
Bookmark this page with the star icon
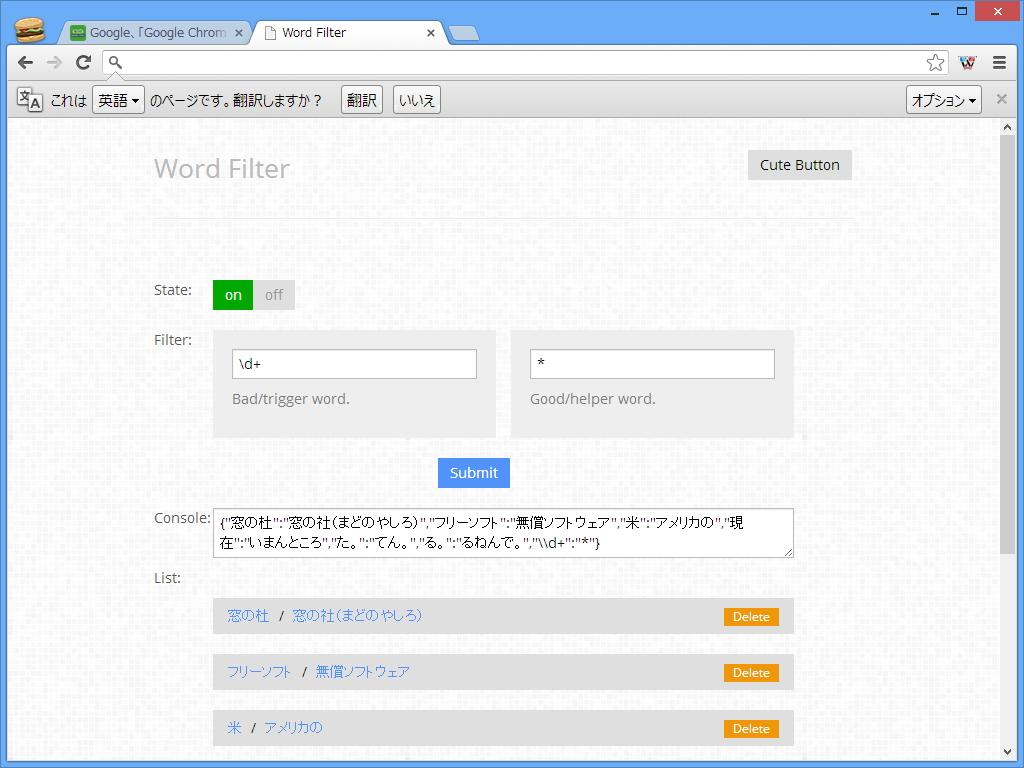pyautogui.click(x=935, y=62)
